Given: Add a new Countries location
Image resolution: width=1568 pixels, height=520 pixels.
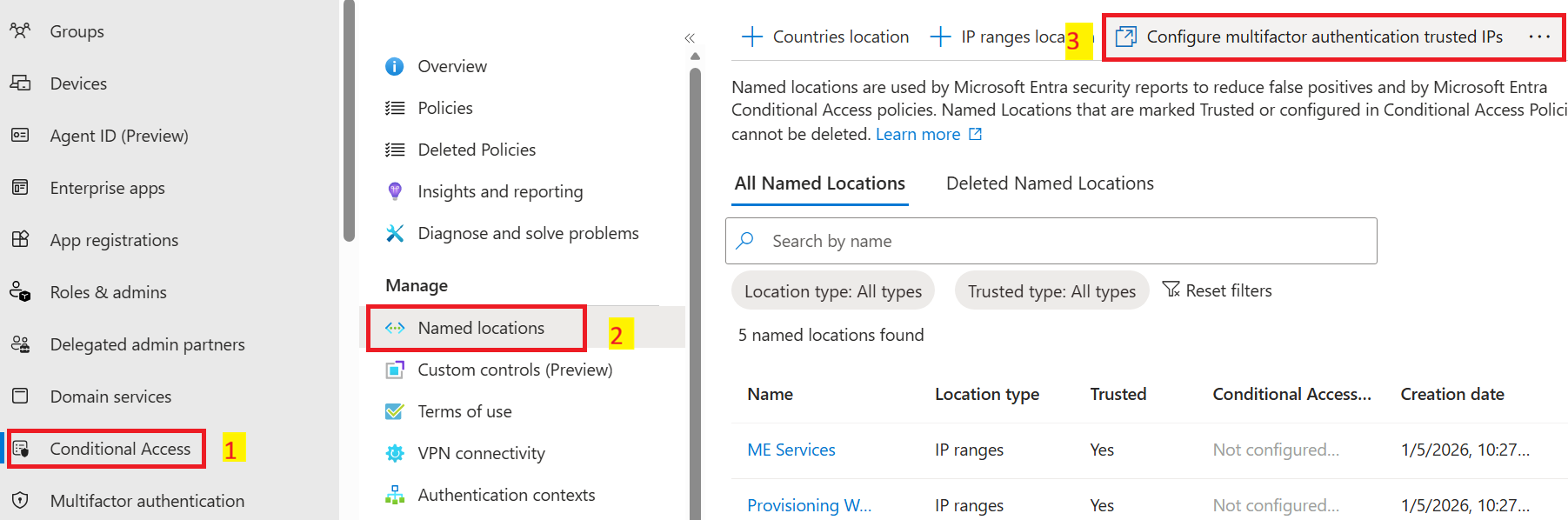Looking at the screenshot, I should tap(824, 37).
